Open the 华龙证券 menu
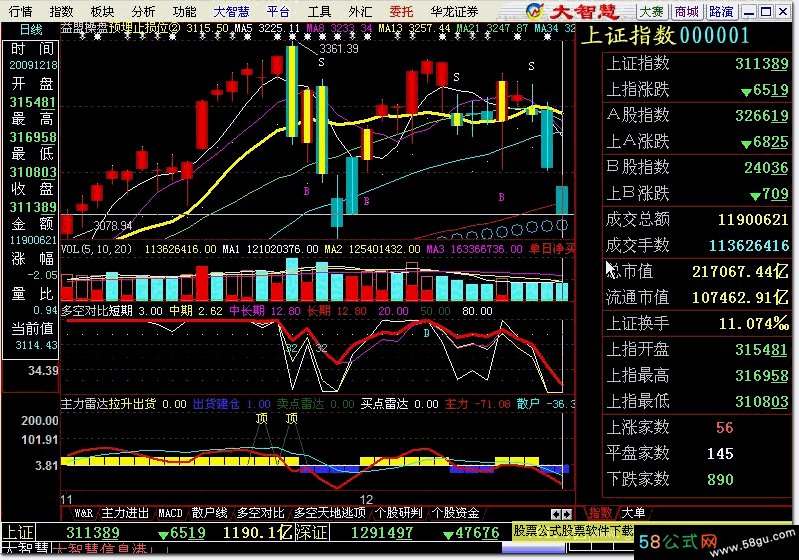 455,11
